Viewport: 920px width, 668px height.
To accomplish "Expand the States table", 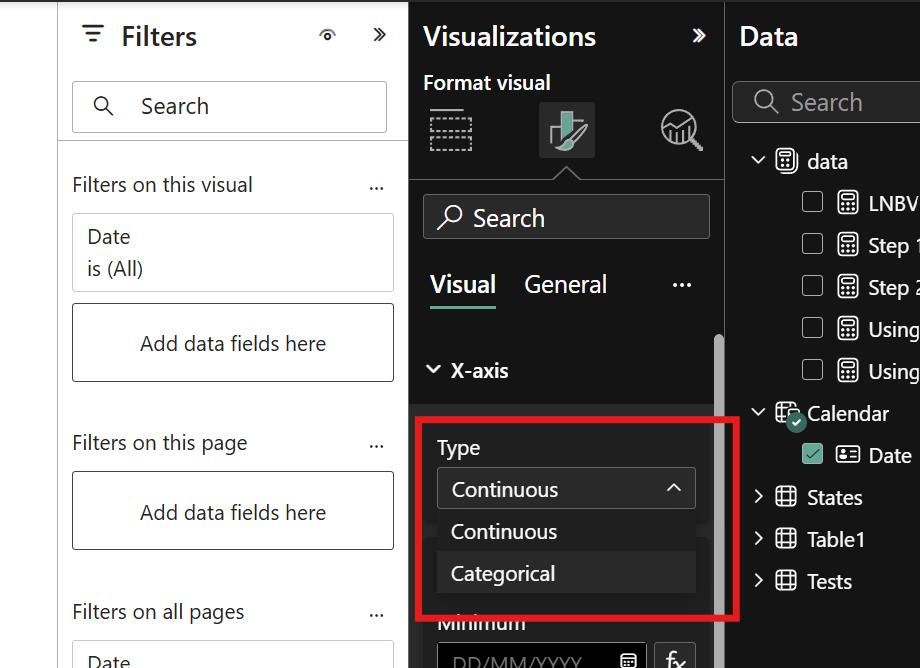I will [758, 497].
